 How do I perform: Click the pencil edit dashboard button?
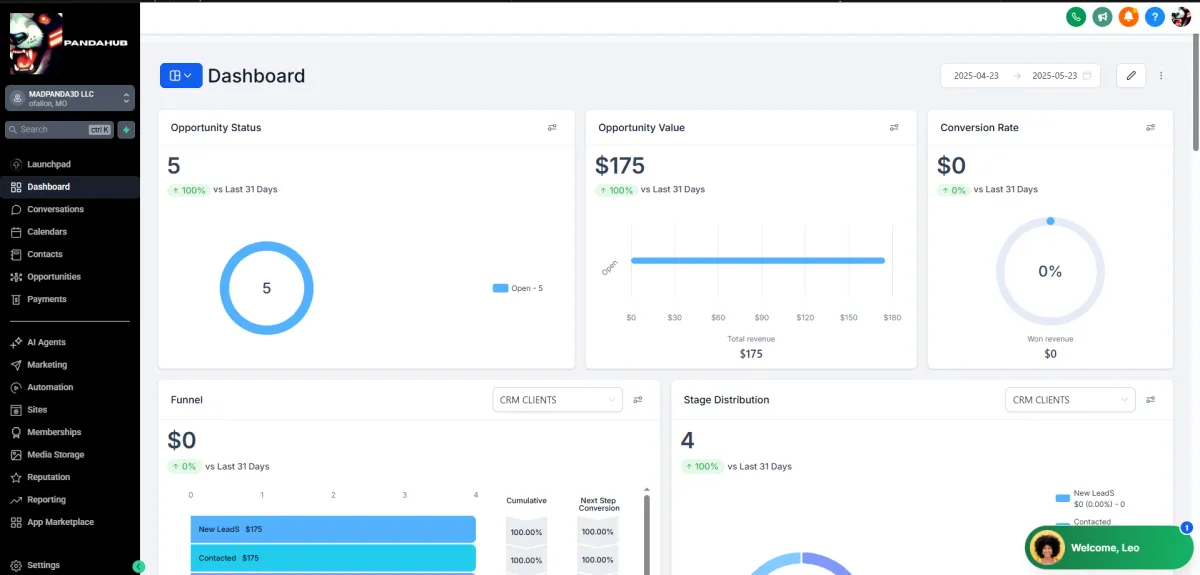pyautogui.click(x=1131, y=75)
